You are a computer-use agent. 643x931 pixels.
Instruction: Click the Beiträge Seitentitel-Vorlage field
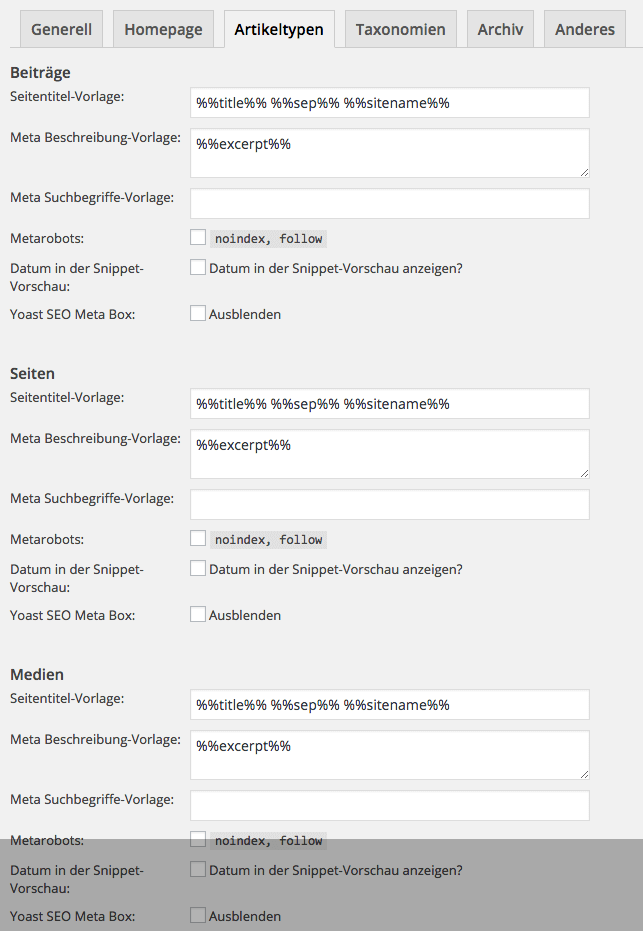coord(389,103)
